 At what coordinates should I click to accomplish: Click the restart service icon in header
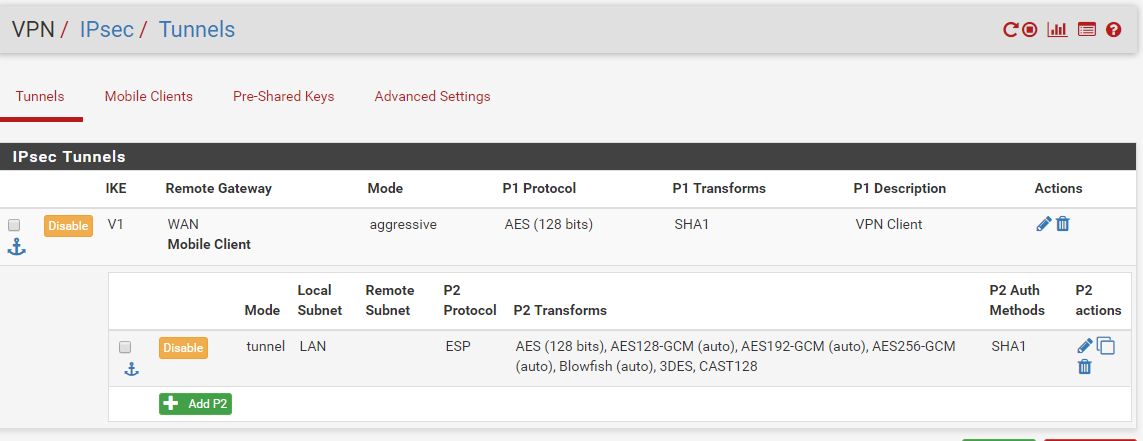pyautogui.click(x=1010, y=30)
